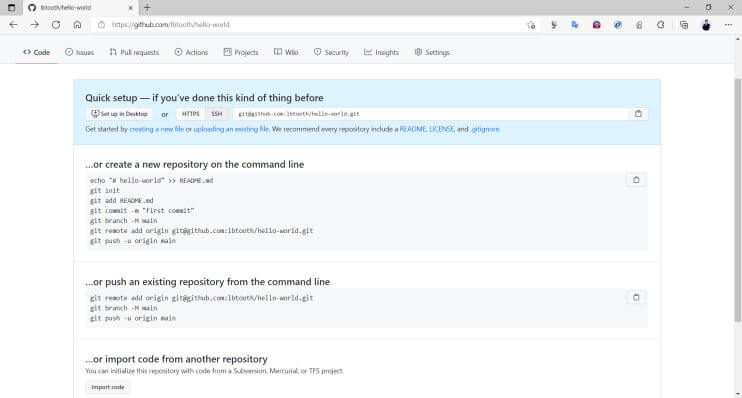Go back to the previous page
This screenshot has width=742, height=398.
click(13, 25)
